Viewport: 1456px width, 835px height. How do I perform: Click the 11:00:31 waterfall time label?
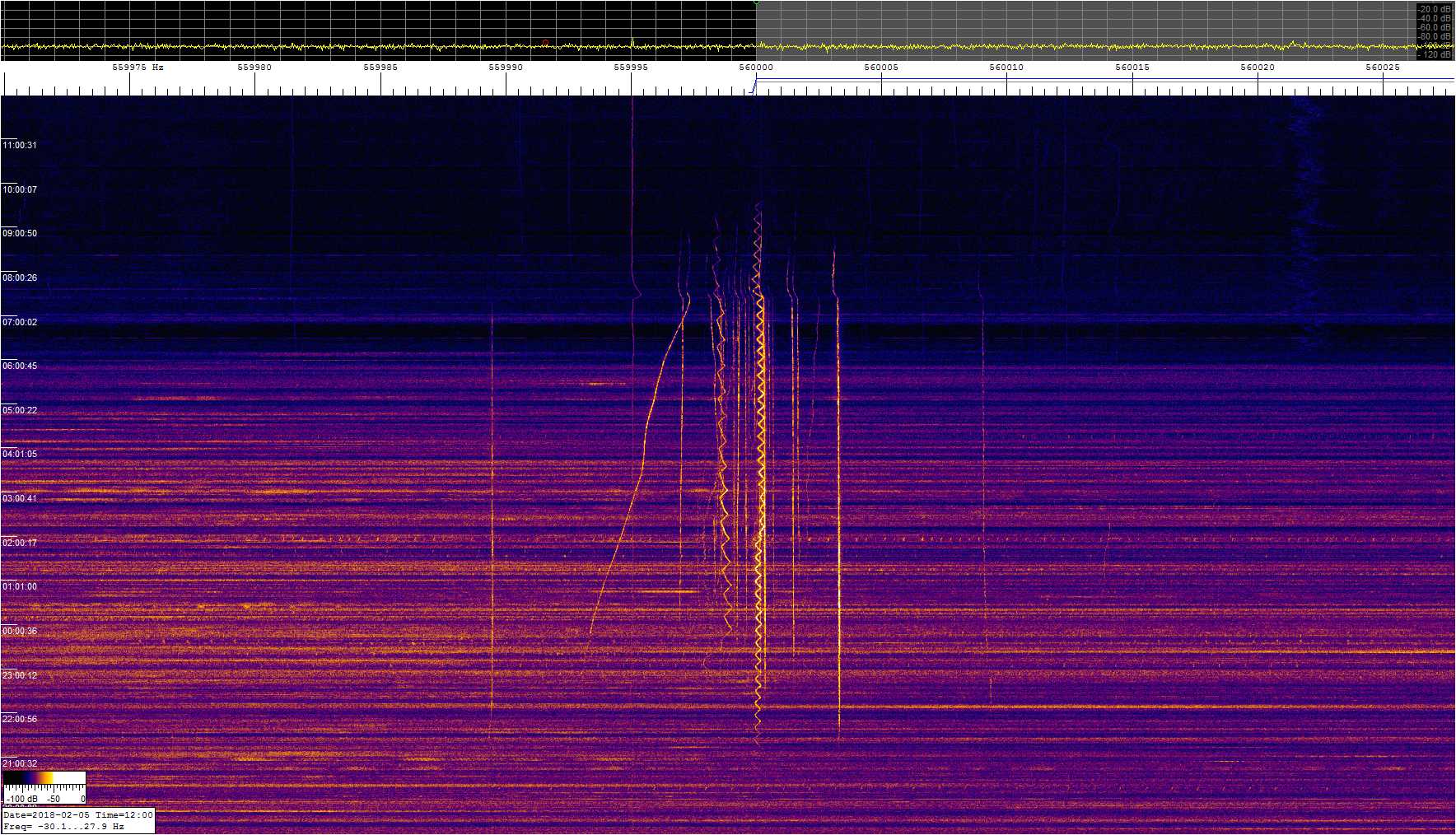tap(20, 145)
